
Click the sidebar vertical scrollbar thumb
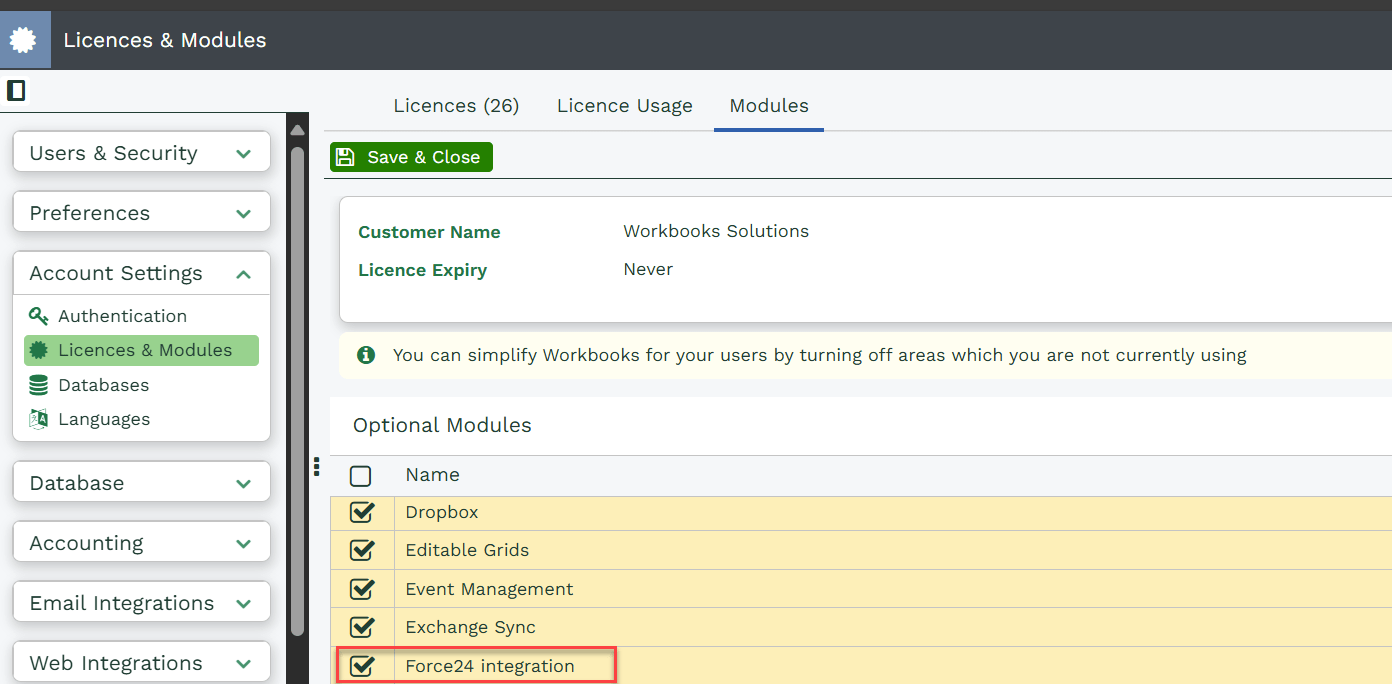[x=297, y=390]
